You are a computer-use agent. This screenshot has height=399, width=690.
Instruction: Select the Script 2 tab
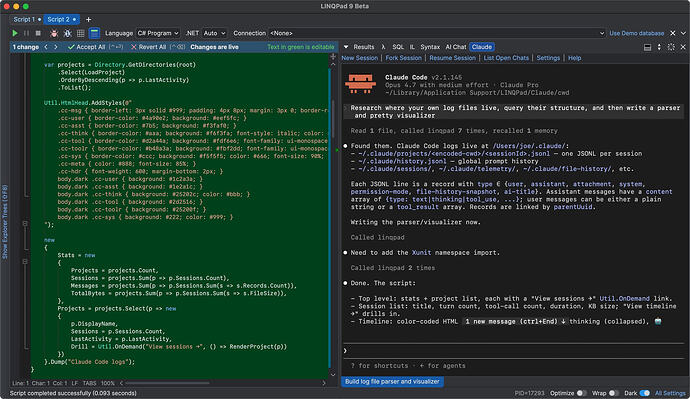(x=61, y=19)
